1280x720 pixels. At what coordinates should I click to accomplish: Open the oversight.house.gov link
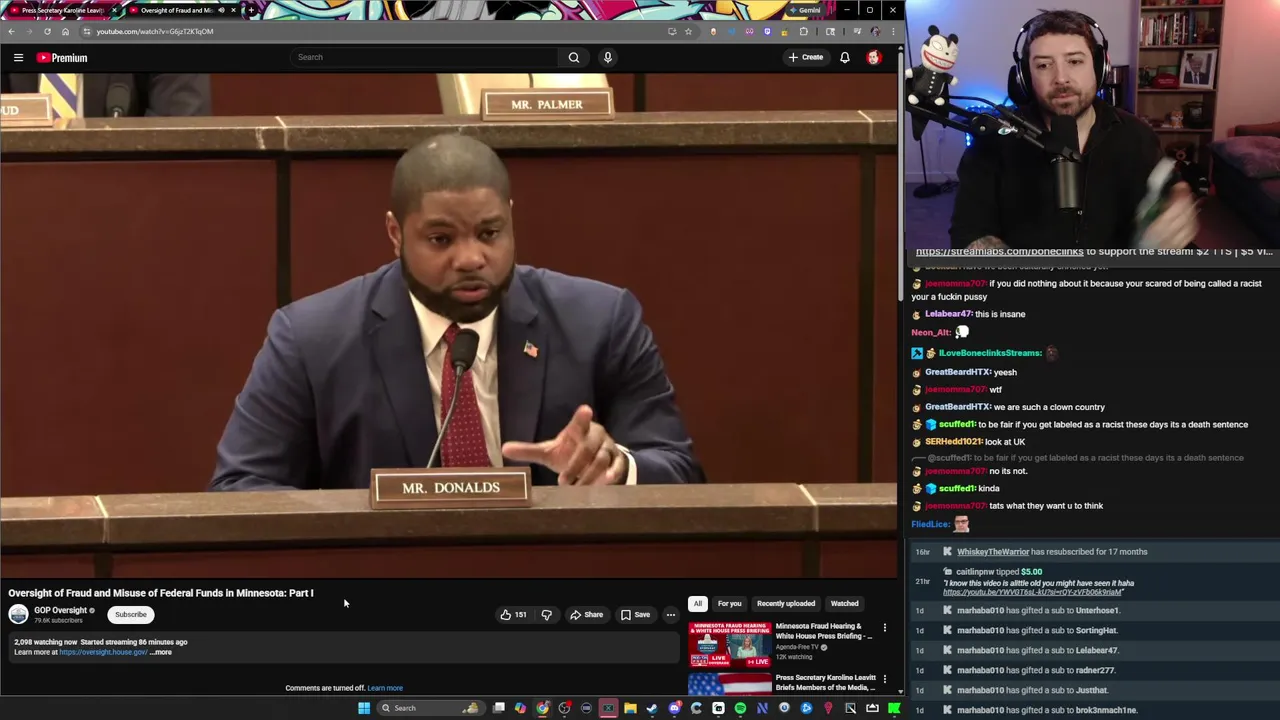[x=103, y=652]
